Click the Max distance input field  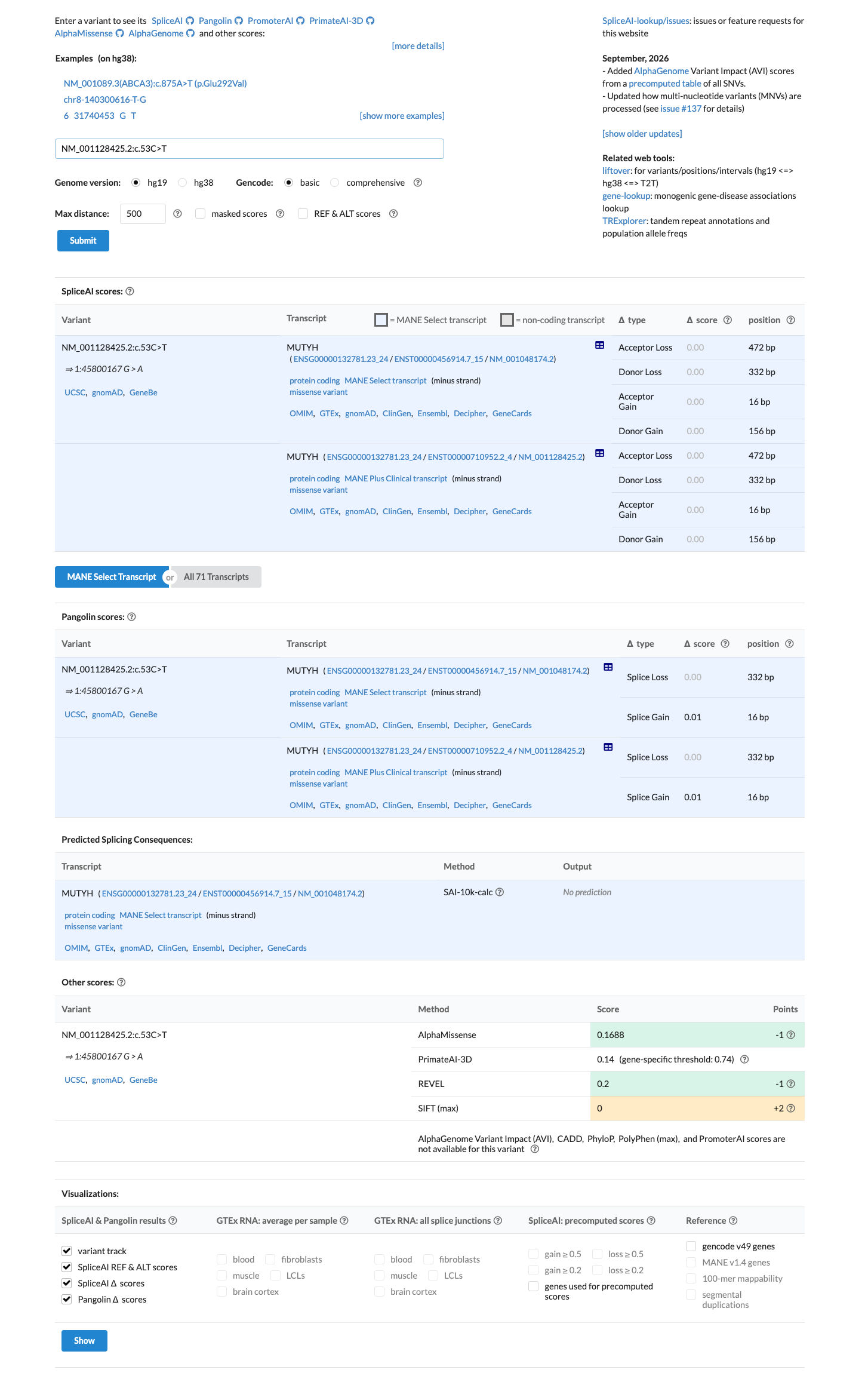tap(143, 214)
